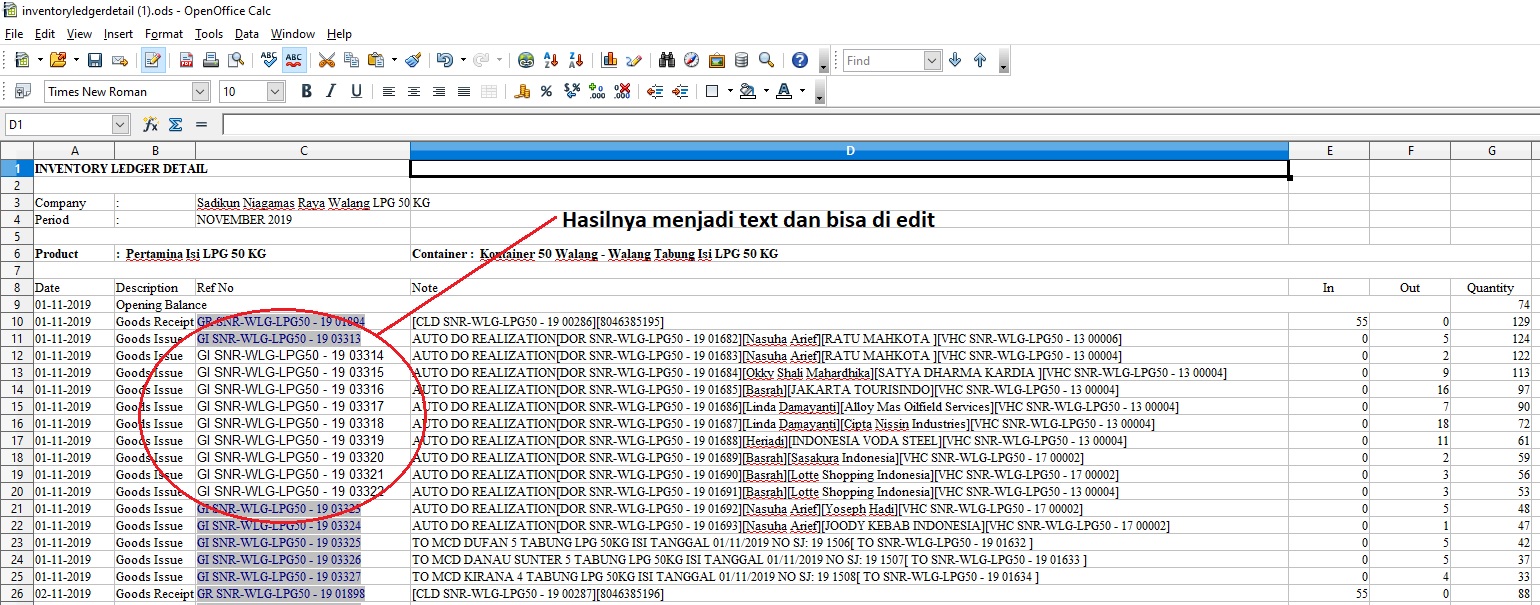Insert a Chart with bar chart icon

[x=609, y=60]
